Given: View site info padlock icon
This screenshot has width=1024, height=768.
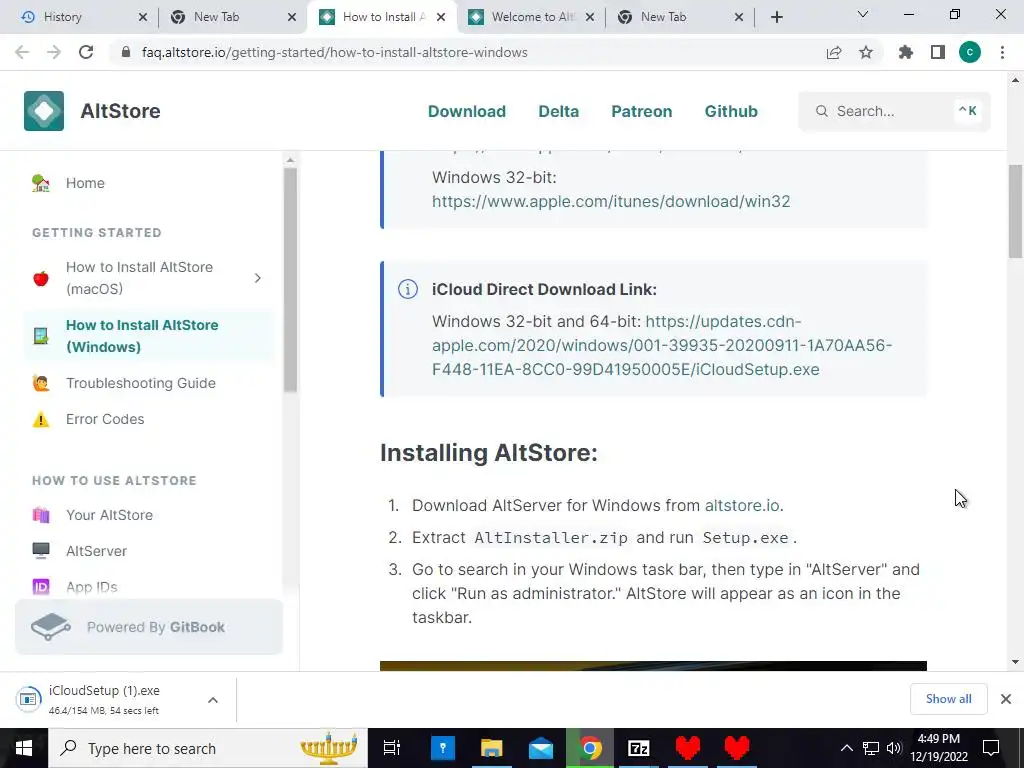Looking at the screenshot, I should tap(127, 52).
